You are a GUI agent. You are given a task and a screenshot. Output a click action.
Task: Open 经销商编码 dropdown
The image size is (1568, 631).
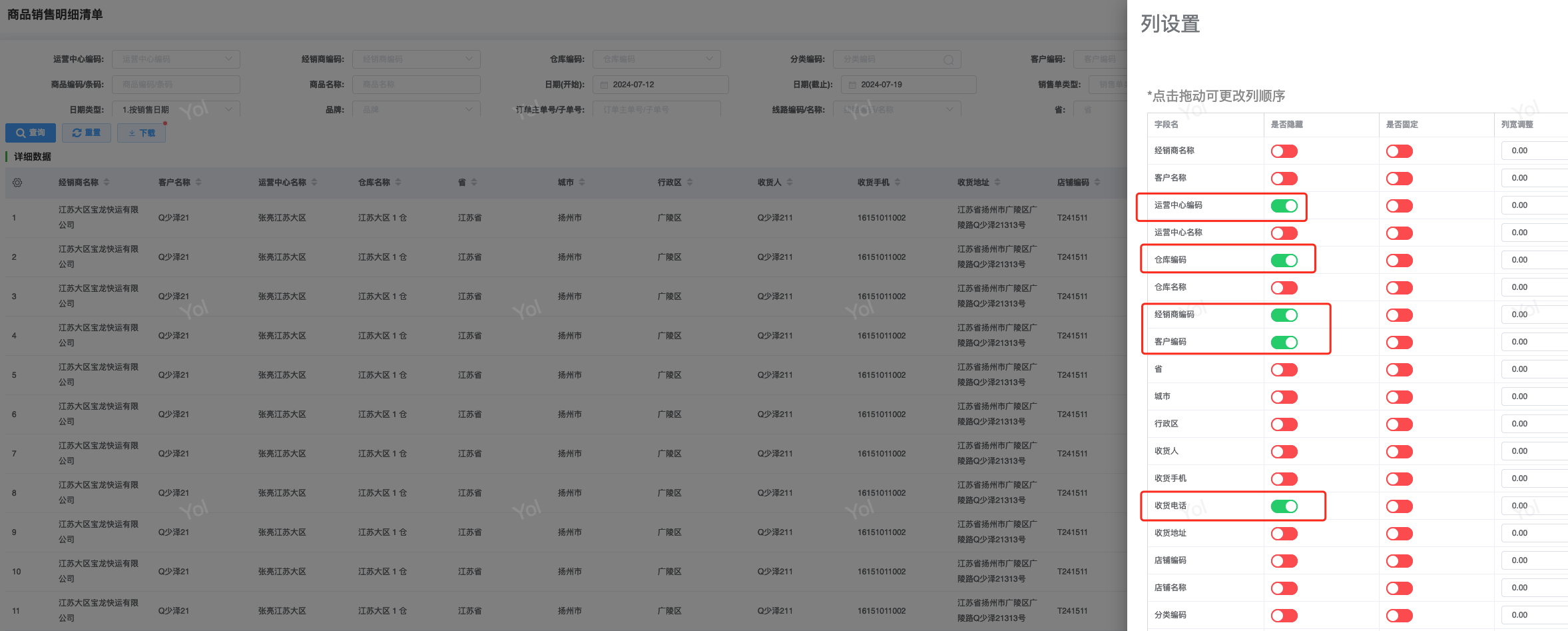(x=416, y=59)
